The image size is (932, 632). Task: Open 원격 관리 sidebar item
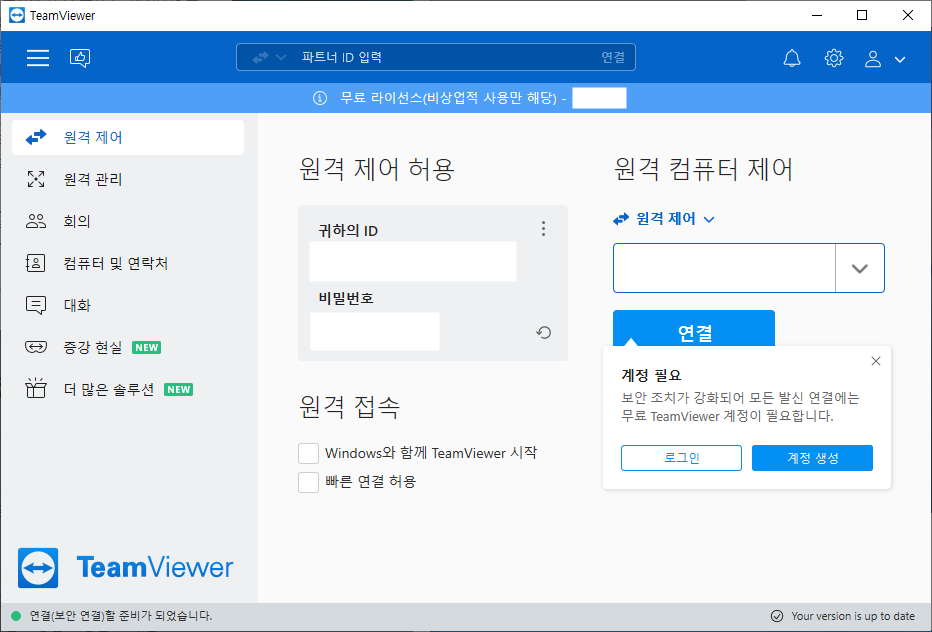[x=128, y=179]
